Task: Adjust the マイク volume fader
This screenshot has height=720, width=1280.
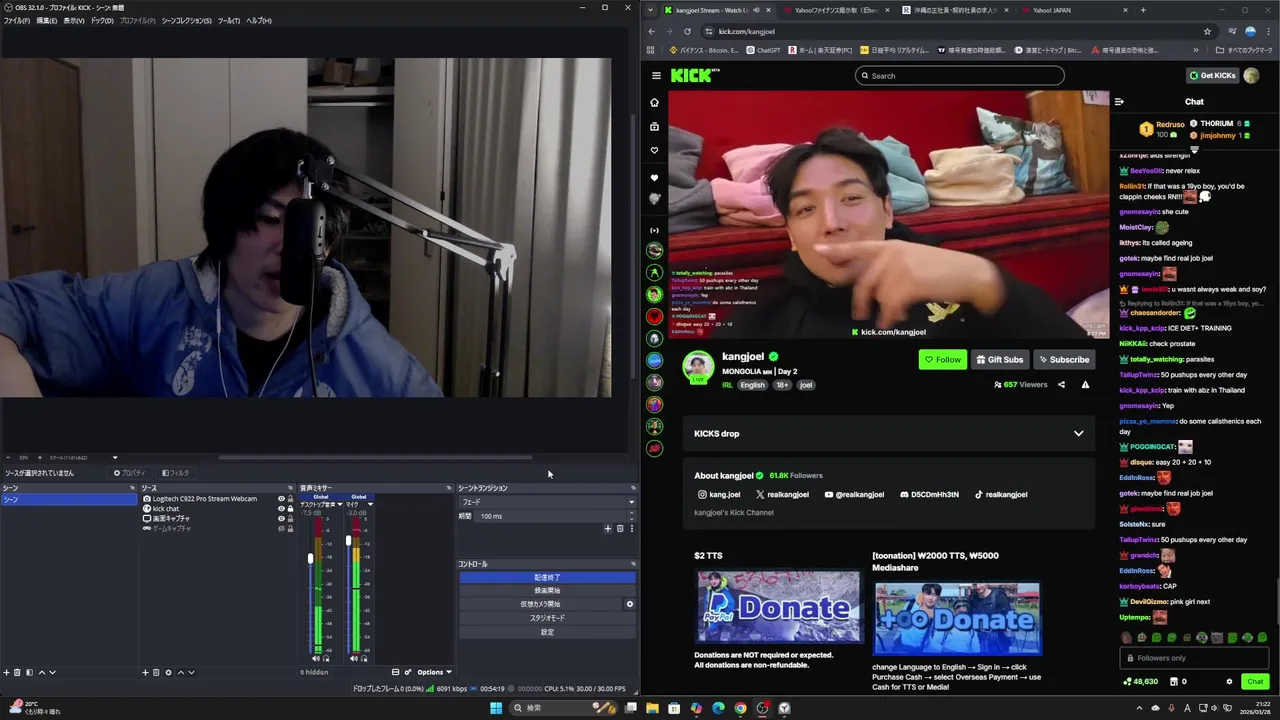Action: click(348, 541)
